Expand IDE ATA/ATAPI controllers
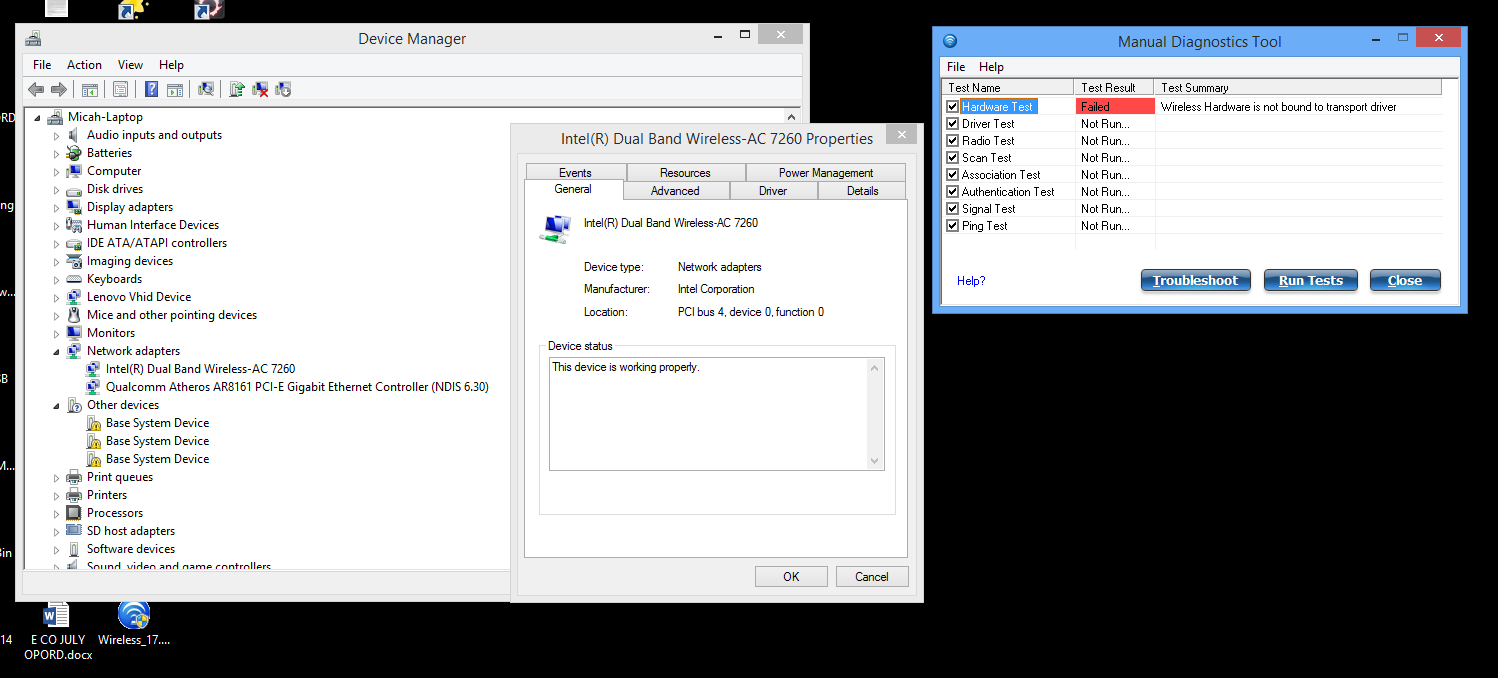Screen dimensions: 1498x678 point(57,243)
